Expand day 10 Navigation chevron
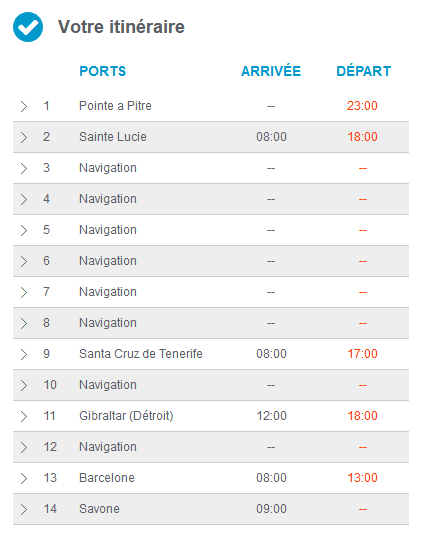The width and height of the screenshot is (424, 533). pyautogui.click(x=23, y=385)
